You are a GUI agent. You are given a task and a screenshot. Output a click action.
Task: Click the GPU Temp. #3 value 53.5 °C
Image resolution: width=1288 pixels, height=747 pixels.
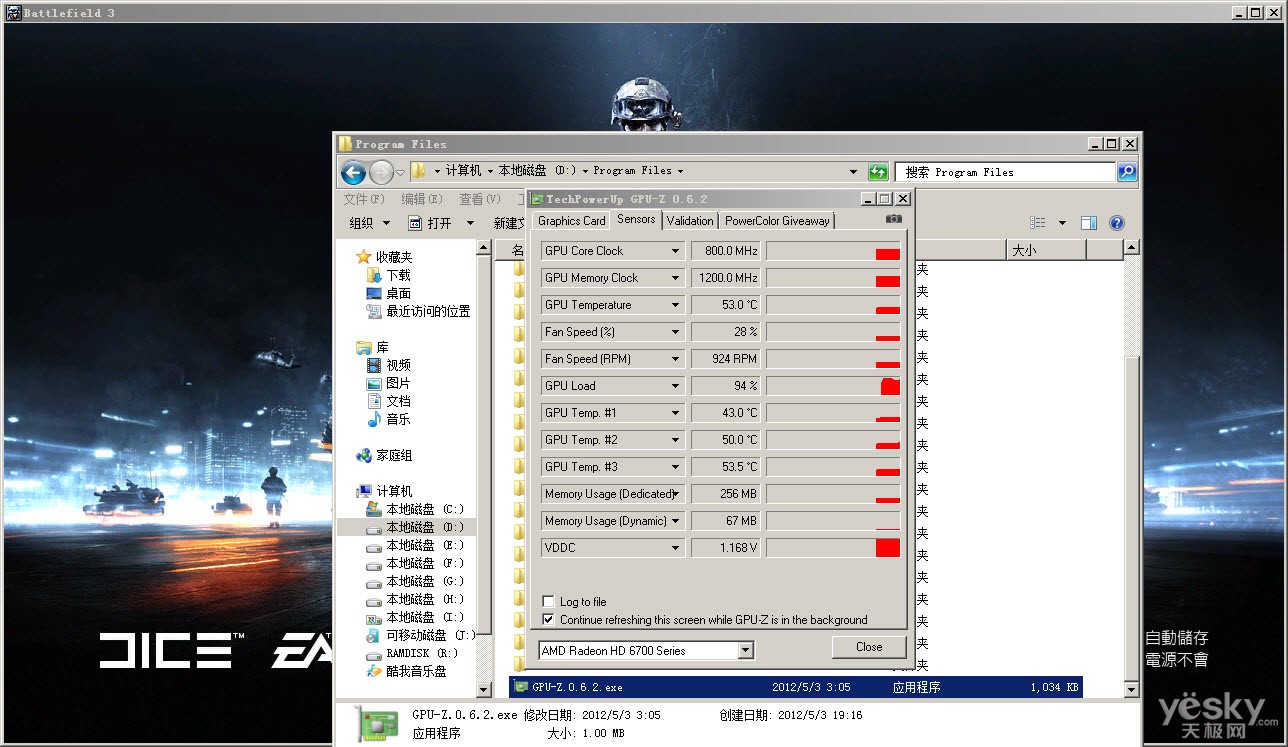click(726, 467)
